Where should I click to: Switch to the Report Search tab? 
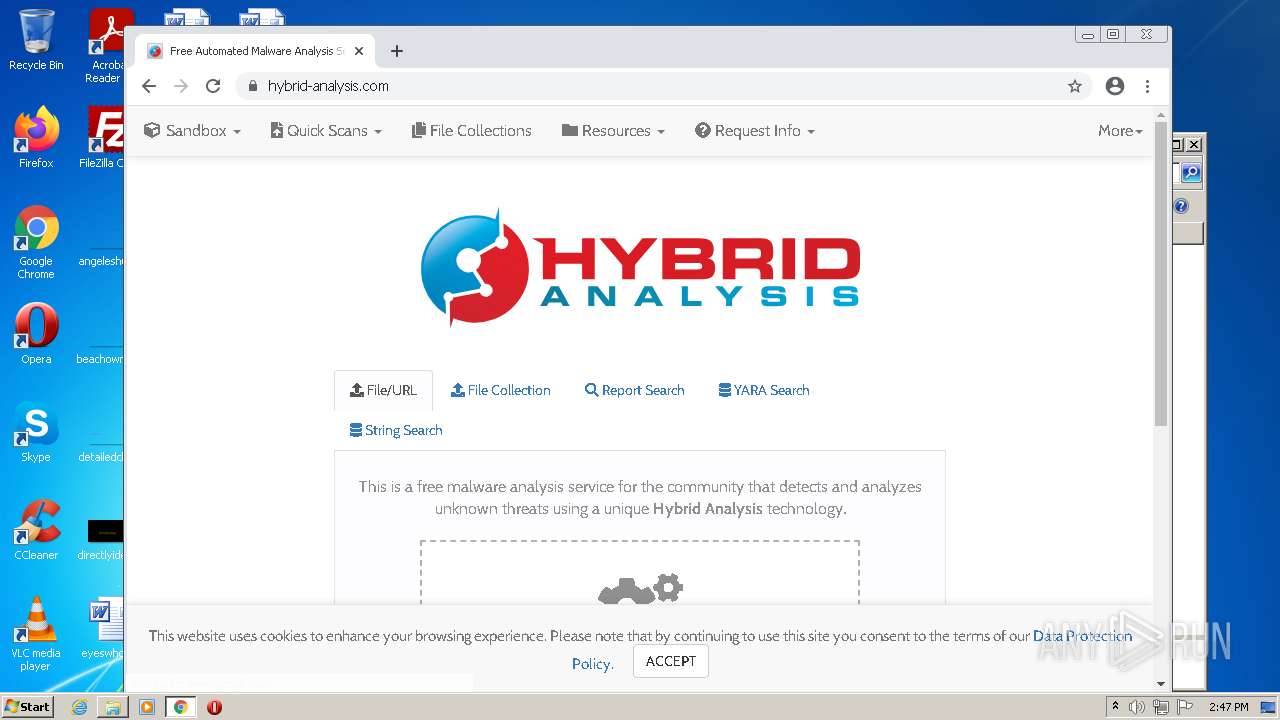635,390
